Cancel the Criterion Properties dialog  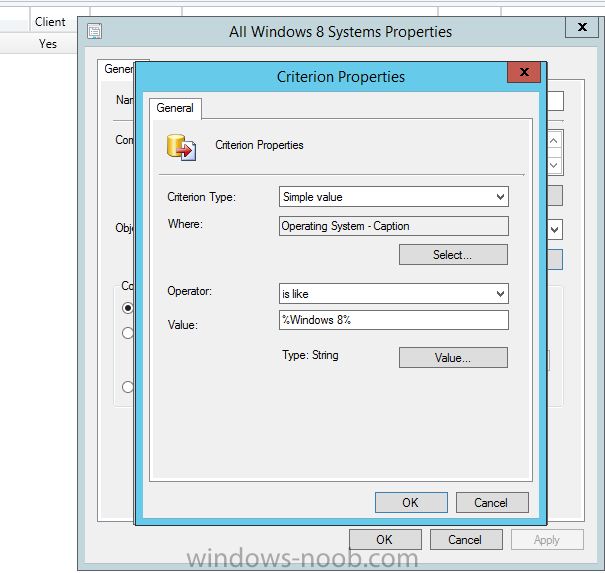tap(492, 502)
